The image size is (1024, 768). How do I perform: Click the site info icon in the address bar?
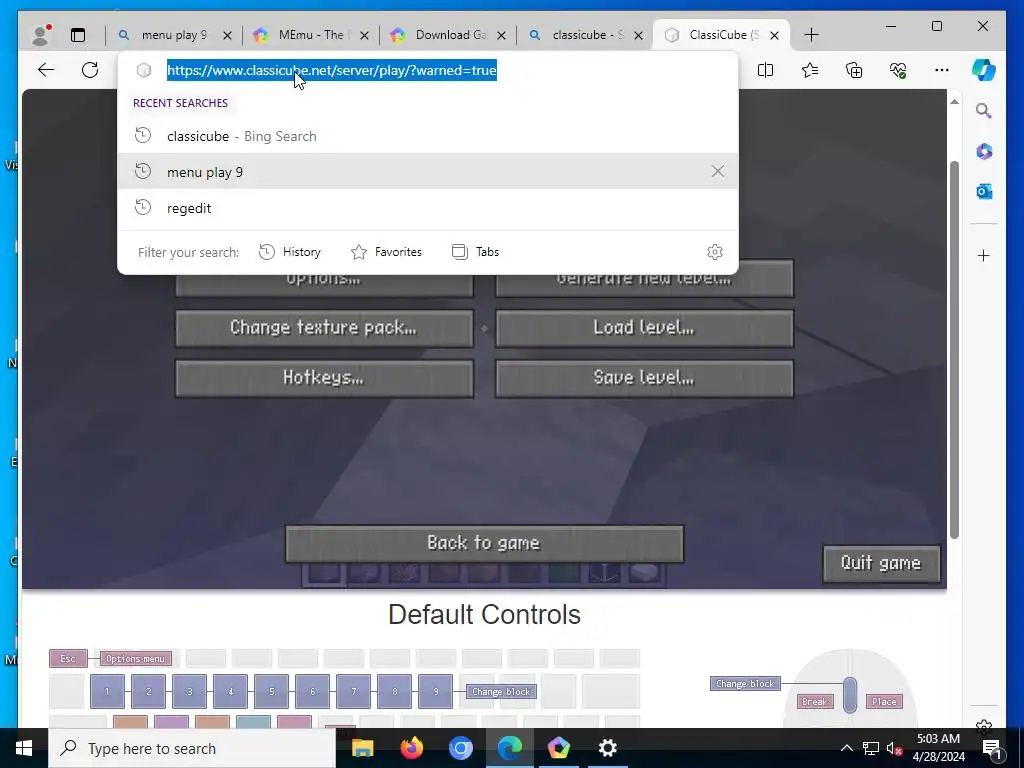[144, 70]
